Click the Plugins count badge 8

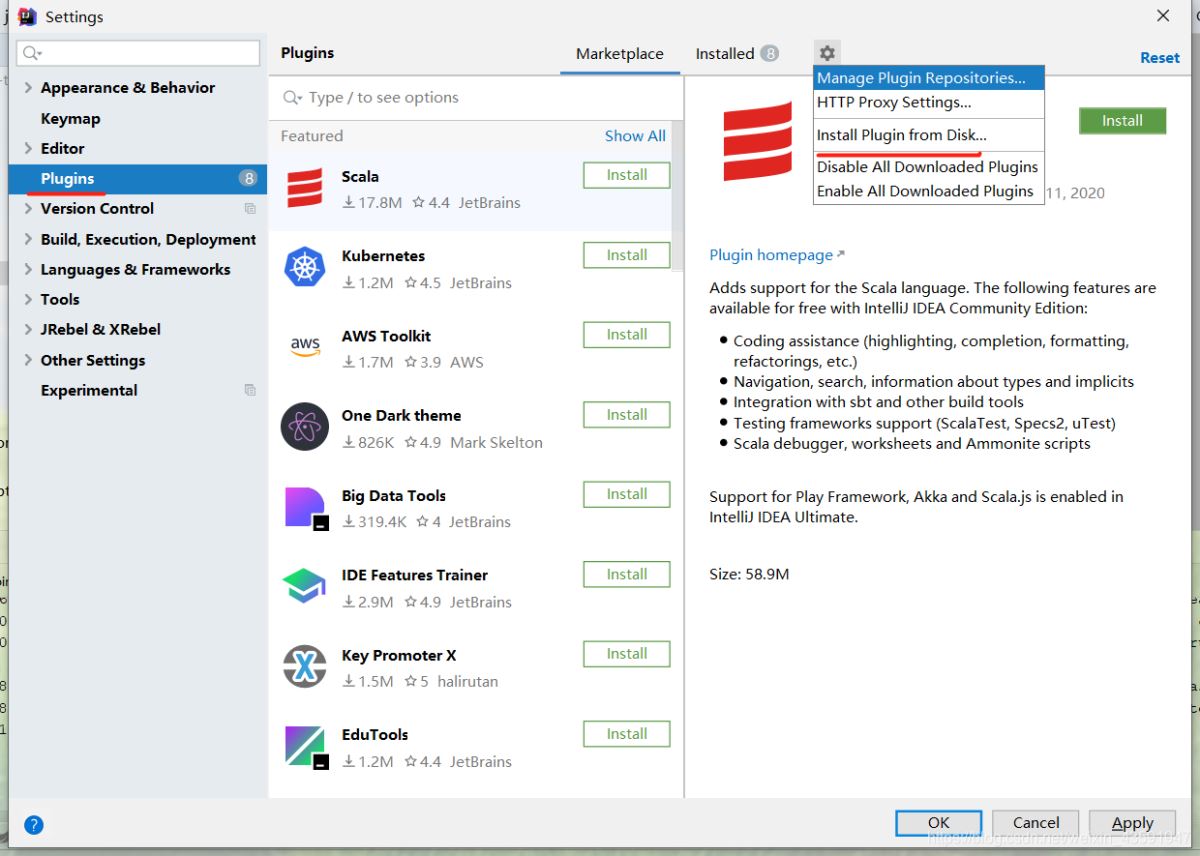(x=248, y=178)
